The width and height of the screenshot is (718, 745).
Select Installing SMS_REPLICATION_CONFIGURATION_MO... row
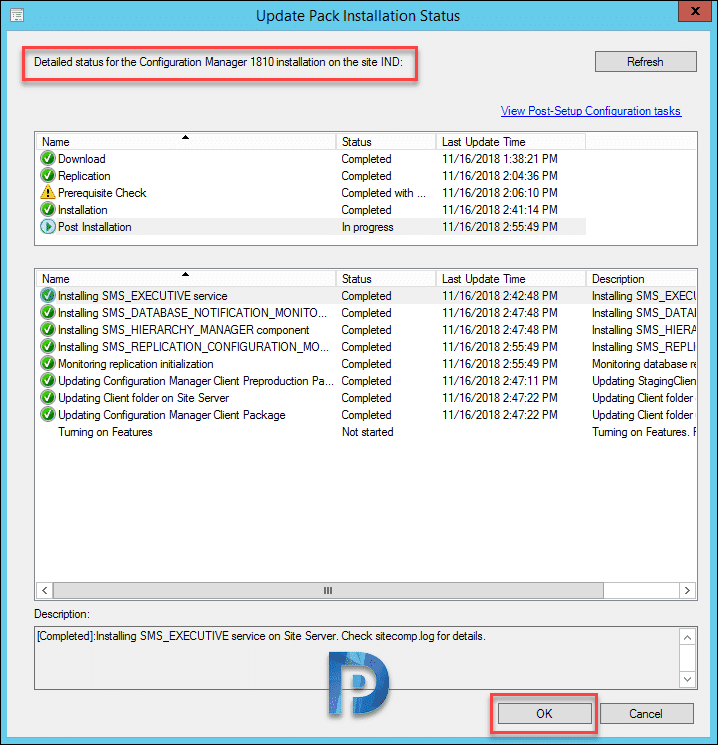366,347
